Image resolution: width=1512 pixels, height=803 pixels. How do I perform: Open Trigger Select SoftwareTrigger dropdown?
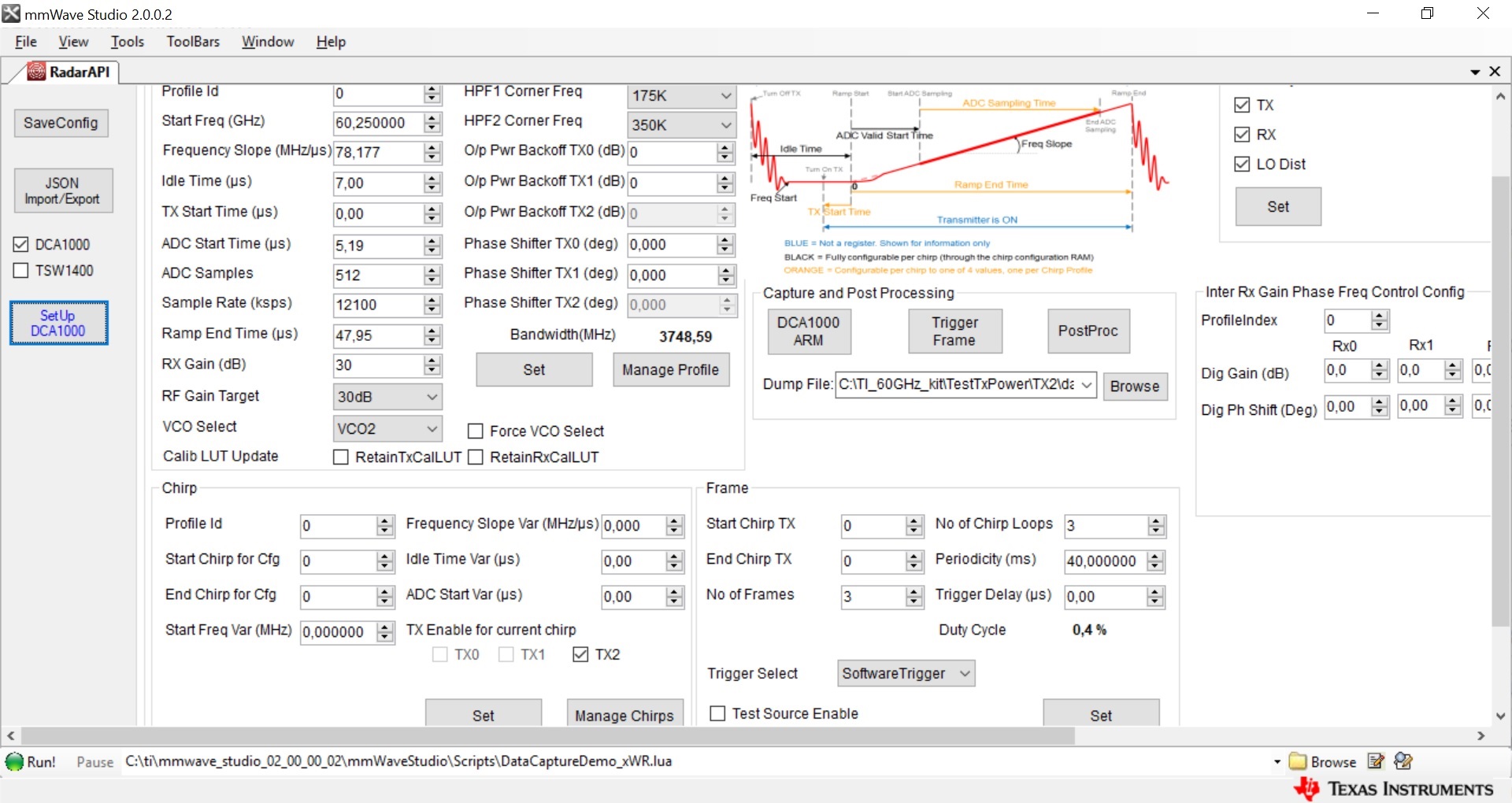coord(906,673)
